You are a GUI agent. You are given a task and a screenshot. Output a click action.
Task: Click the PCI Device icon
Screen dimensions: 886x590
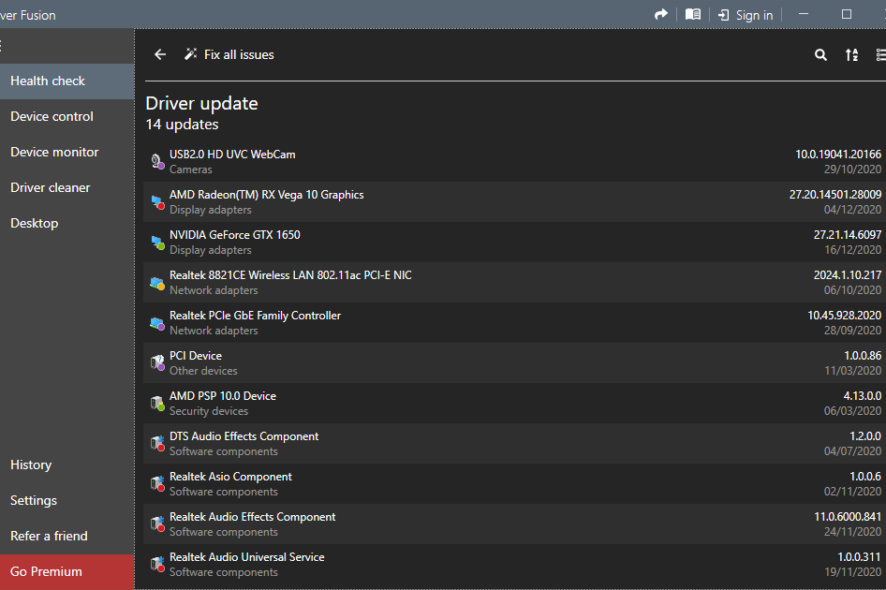pos(157,363)
